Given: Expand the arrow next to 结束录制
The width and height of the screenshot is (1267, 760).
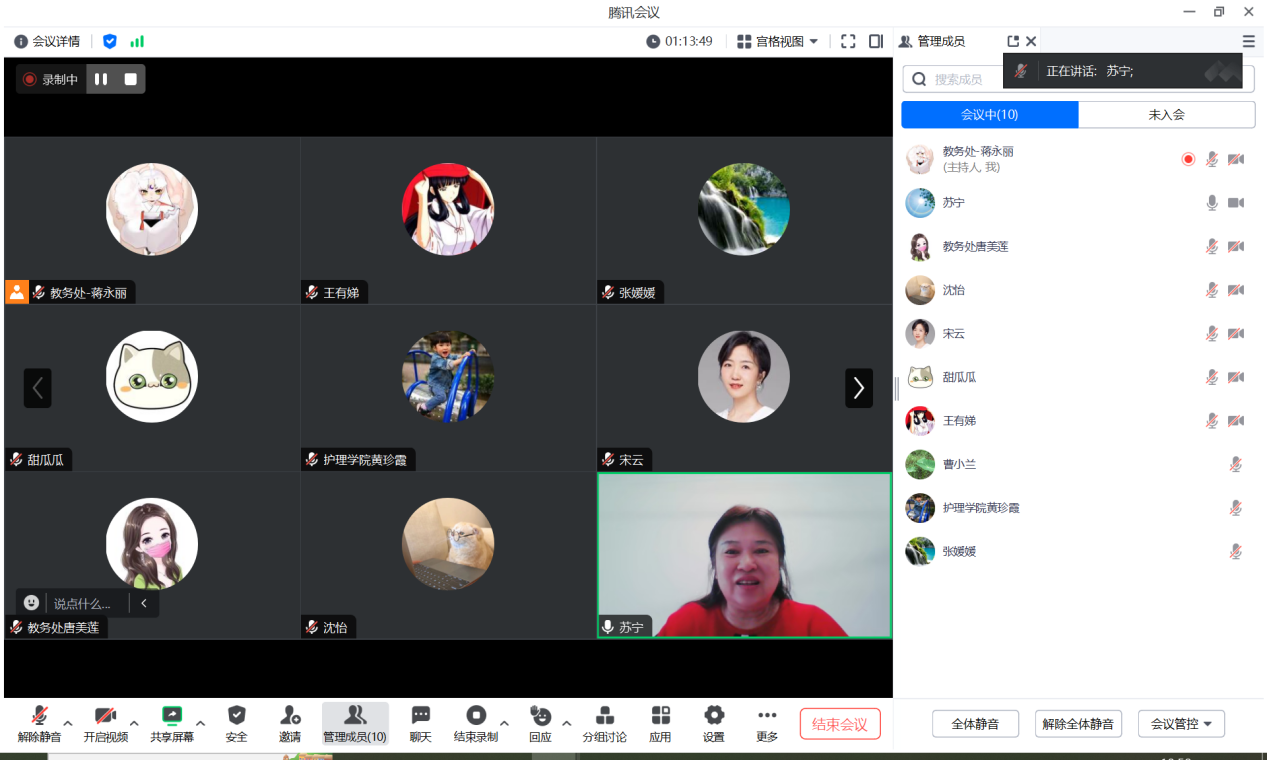Looking at the screenshot, I should point(504,723).
